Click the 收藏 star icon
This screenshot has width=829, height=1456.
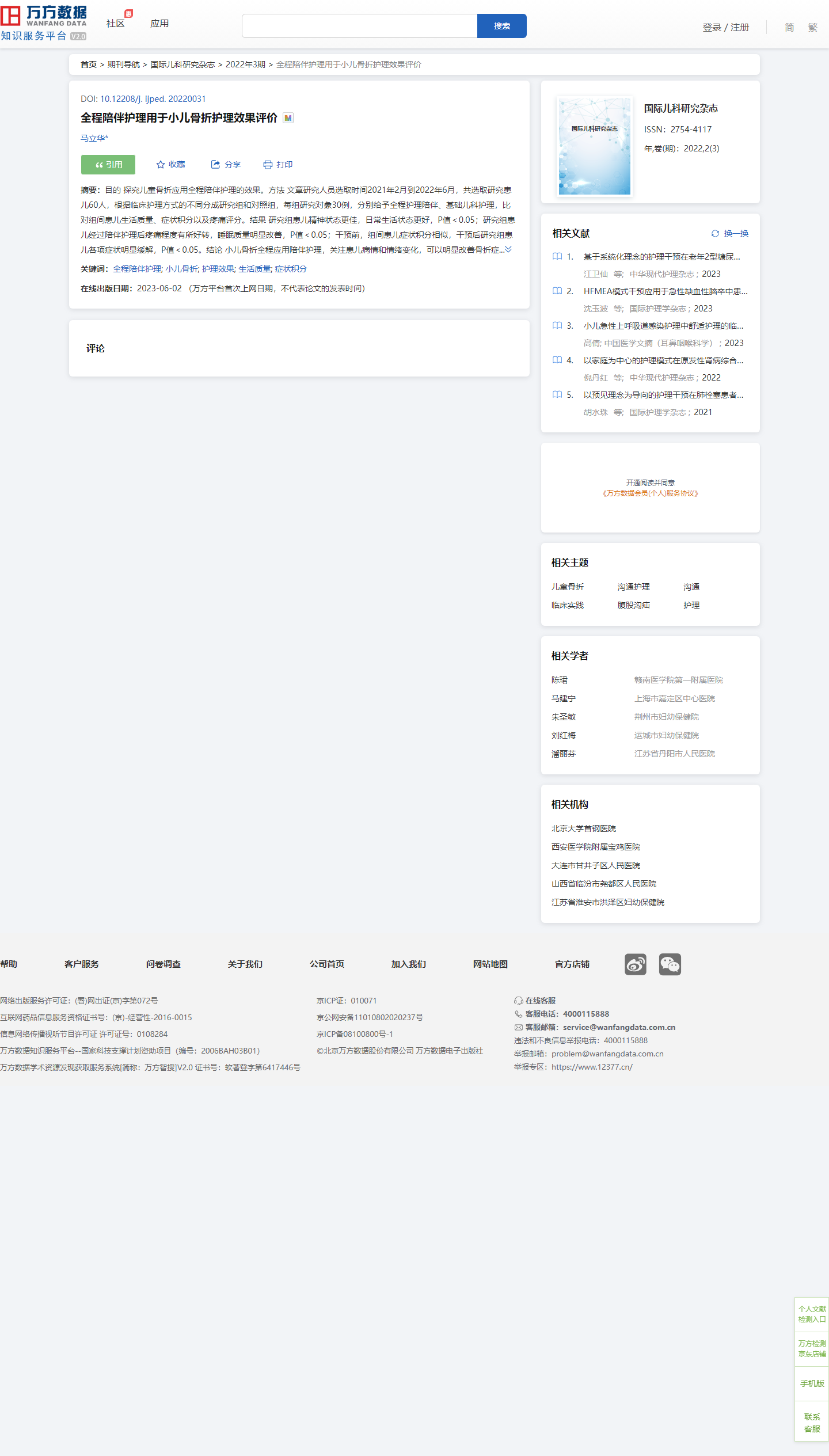(161, 165)
